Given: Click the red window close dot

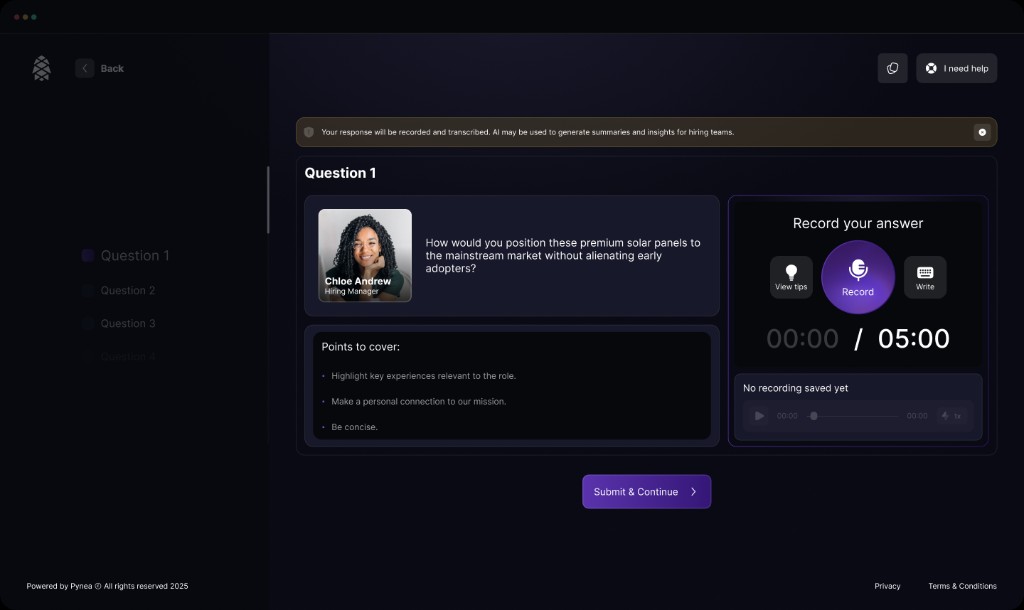Looking at the screenshot, I should [x=17, y=17].
